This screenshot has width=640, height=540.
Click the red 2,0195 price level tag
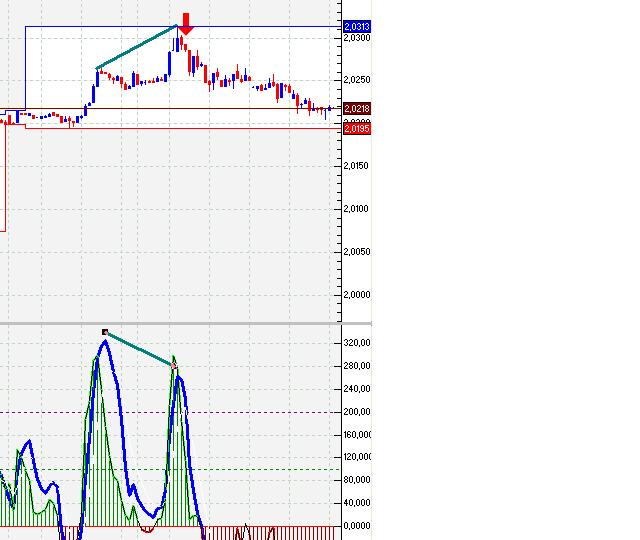[357, 129]
